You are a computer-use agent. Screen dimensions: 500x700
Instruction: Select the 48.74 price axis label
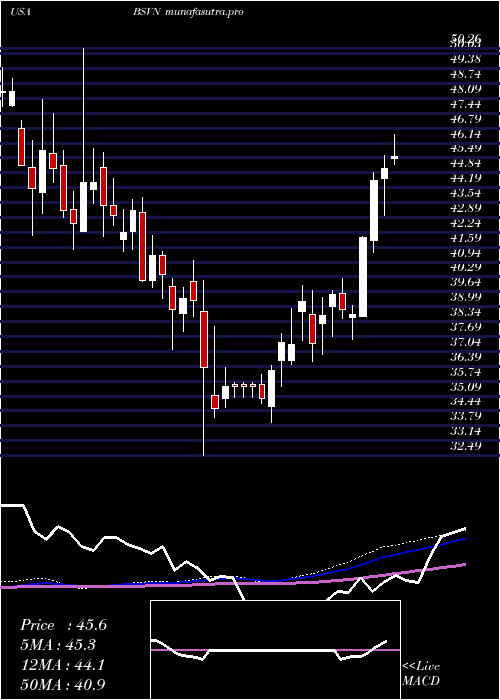466,74
